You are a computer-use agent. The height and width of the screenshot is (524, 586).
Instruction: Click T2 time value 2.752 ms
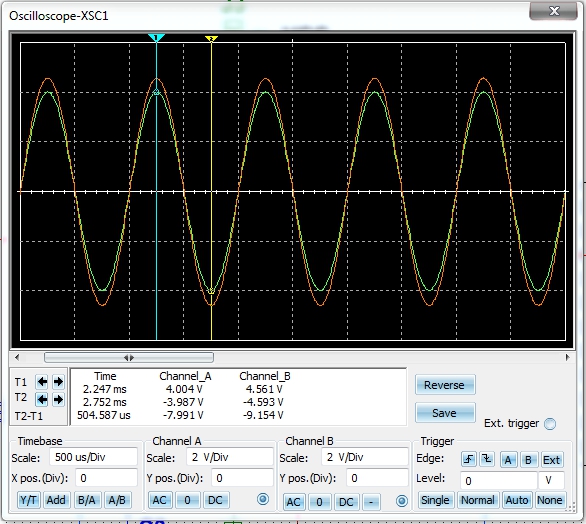[x=105, y=403]
